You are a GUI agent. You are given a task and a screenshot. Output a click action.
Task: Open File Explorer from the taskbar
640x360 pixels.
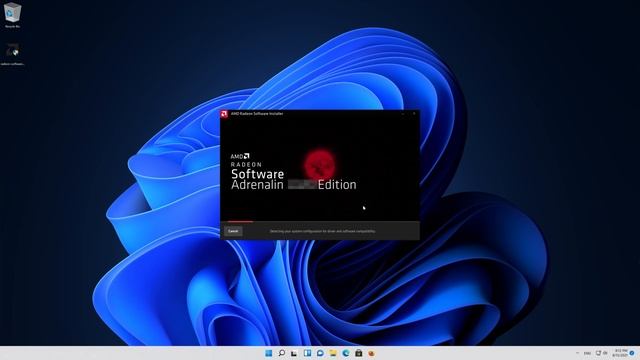pyautogui.click(x=333, y=353)
